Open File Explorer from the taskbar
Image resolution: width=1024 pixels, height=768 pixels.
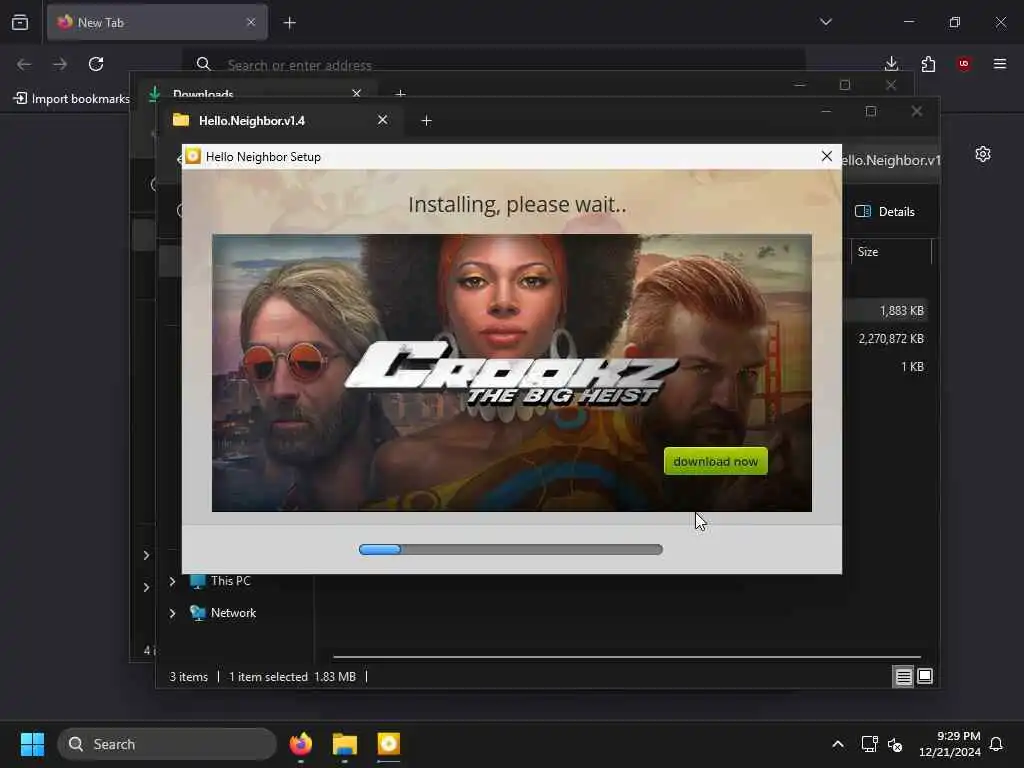pyautogui.click(x=344, y=744)
